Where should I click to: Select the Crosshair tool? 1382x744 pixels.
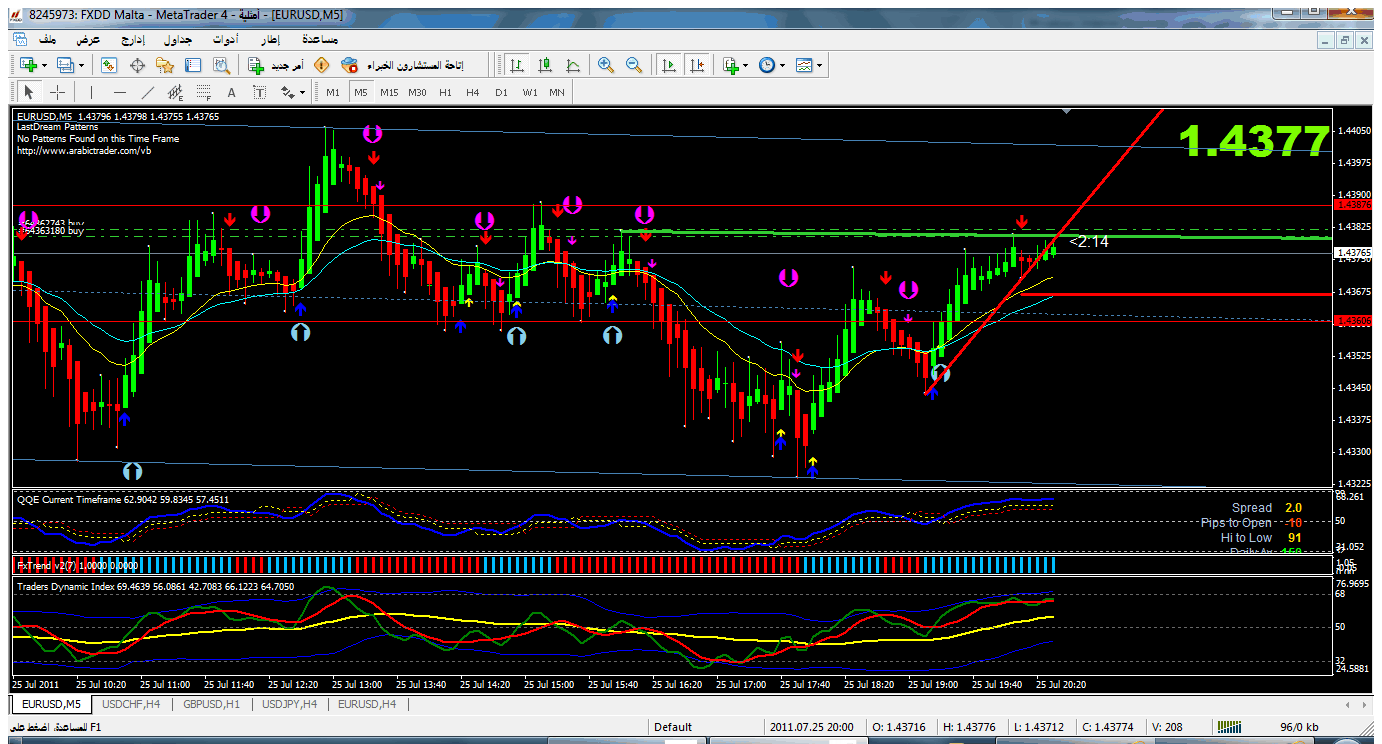coord(58,92)
